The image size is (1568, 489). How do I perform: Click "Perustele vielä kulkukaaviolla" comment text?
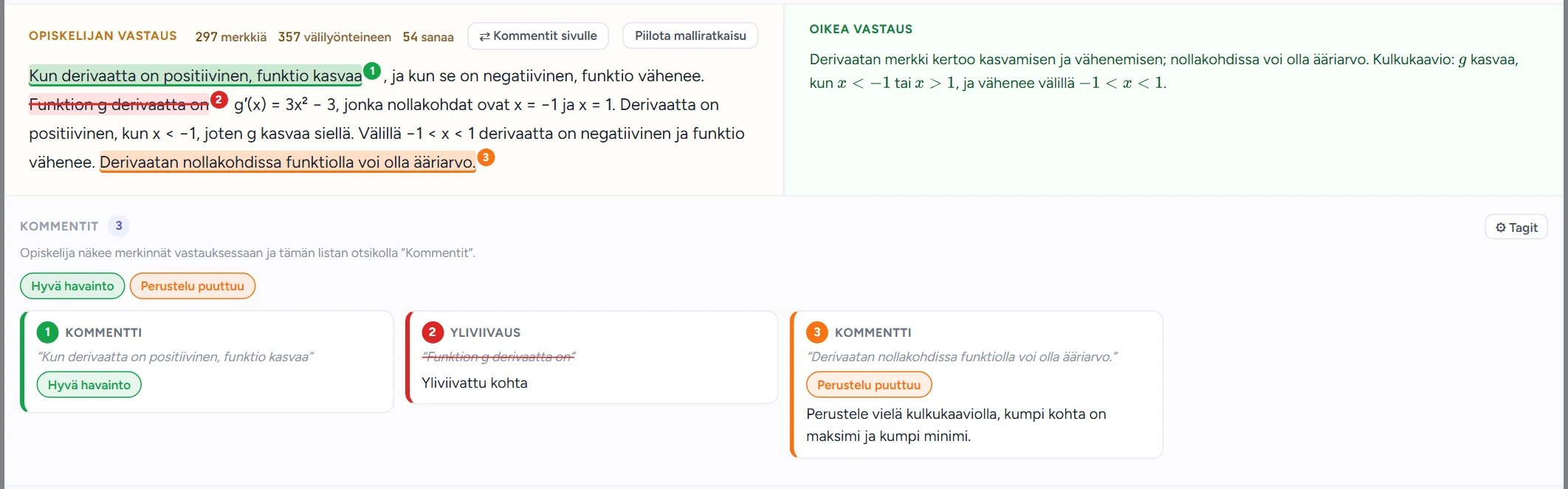coord(956,425)
